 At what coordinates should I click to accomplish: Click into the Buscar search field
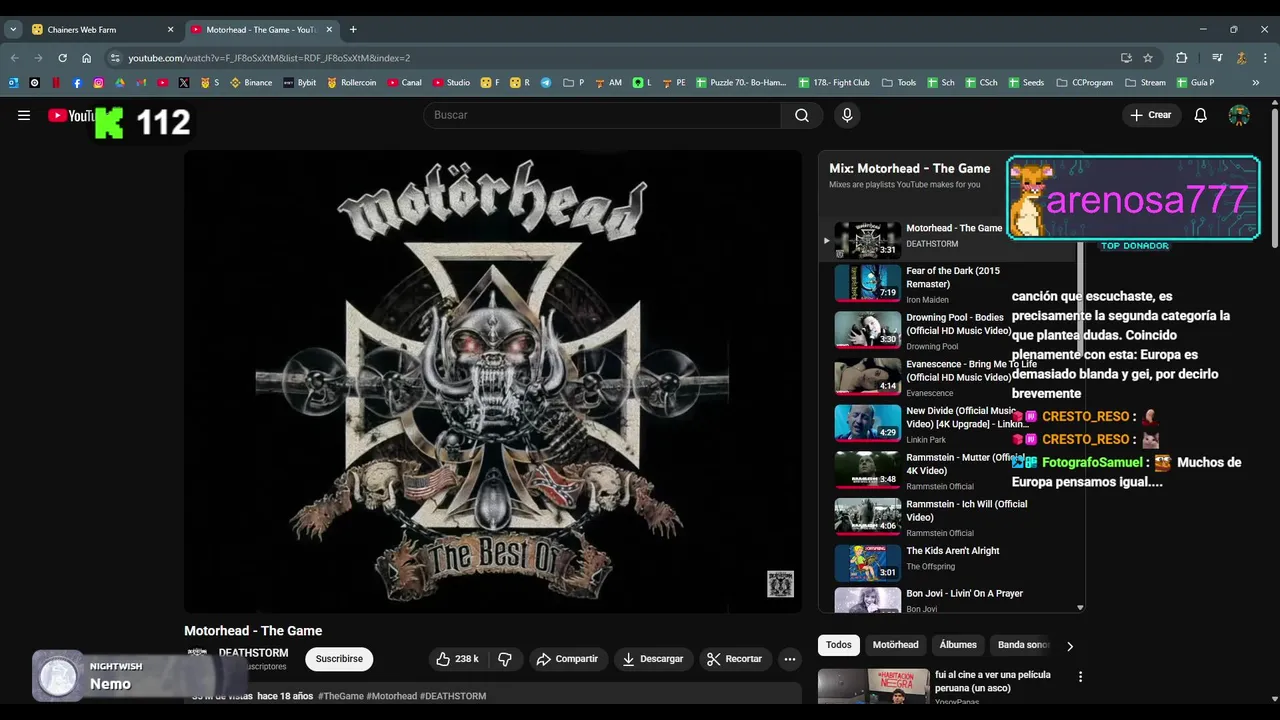(x=602, y=115)
